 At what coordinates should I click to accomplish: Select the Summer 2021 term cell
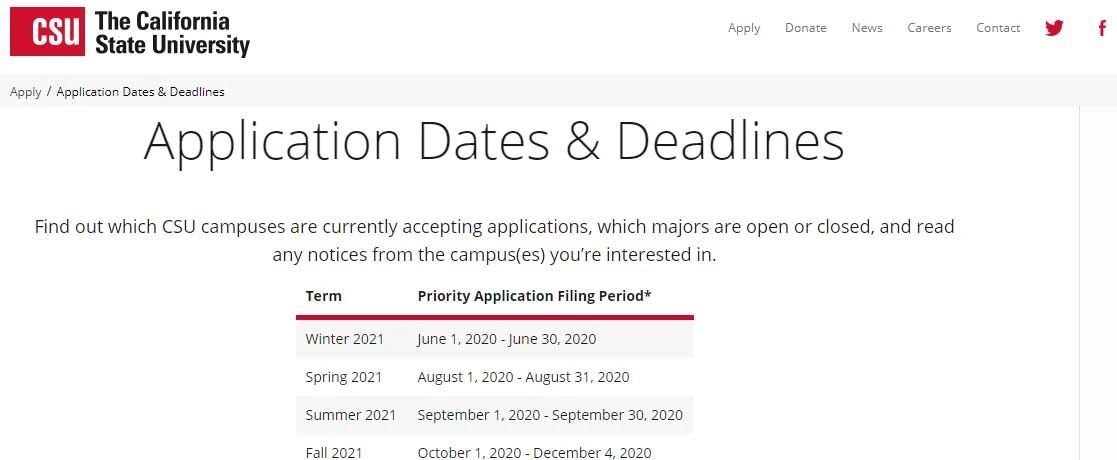click(x=350, y=415)
